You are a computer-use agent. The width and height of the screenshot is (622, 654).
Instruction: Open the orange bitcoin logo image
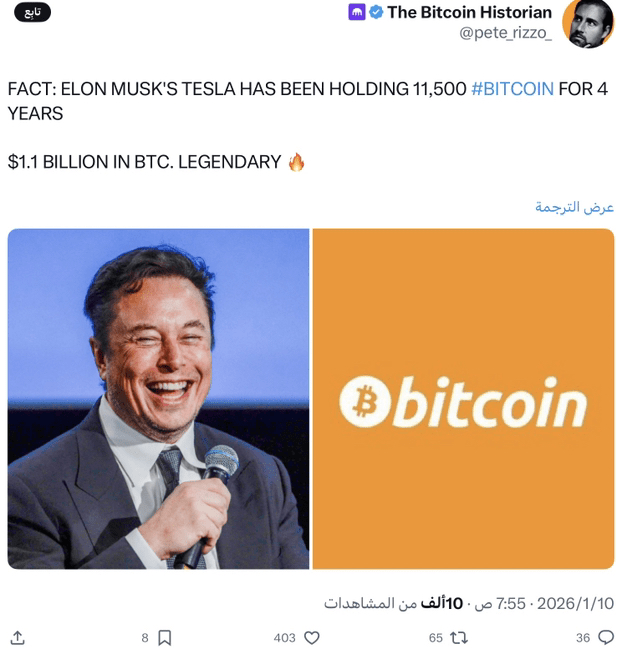pyautogui.click(x=463, y=399)
